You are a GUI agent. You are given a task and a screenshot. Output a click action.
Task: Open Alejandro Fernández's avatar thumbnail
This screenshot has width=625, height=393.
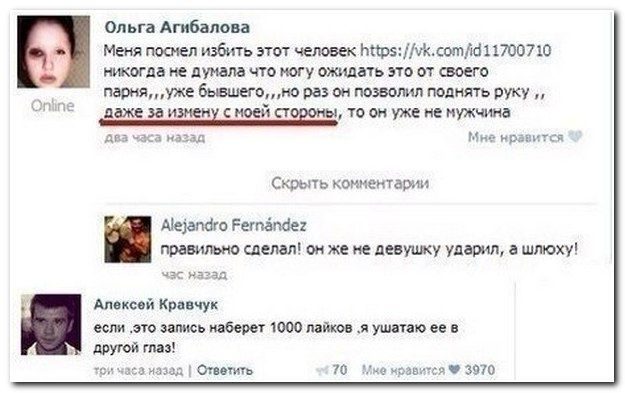pos(128,239)
